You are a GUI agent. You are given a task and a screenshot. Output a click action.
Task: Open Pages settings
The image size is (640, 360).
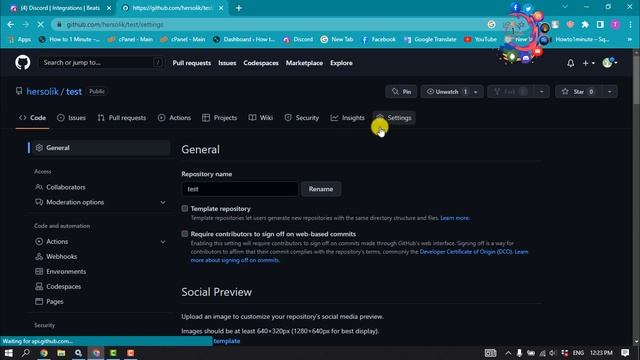click(100, 302)
